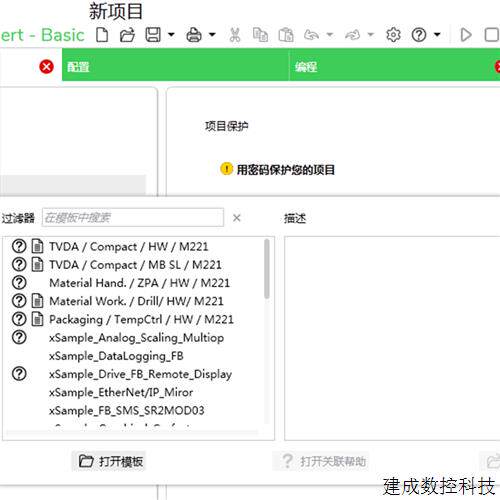This screenshot has height=500, width=500.
Task: Click the yellow warning icon next to 用密码保护您的项目
Action: (x=226, y=169)
